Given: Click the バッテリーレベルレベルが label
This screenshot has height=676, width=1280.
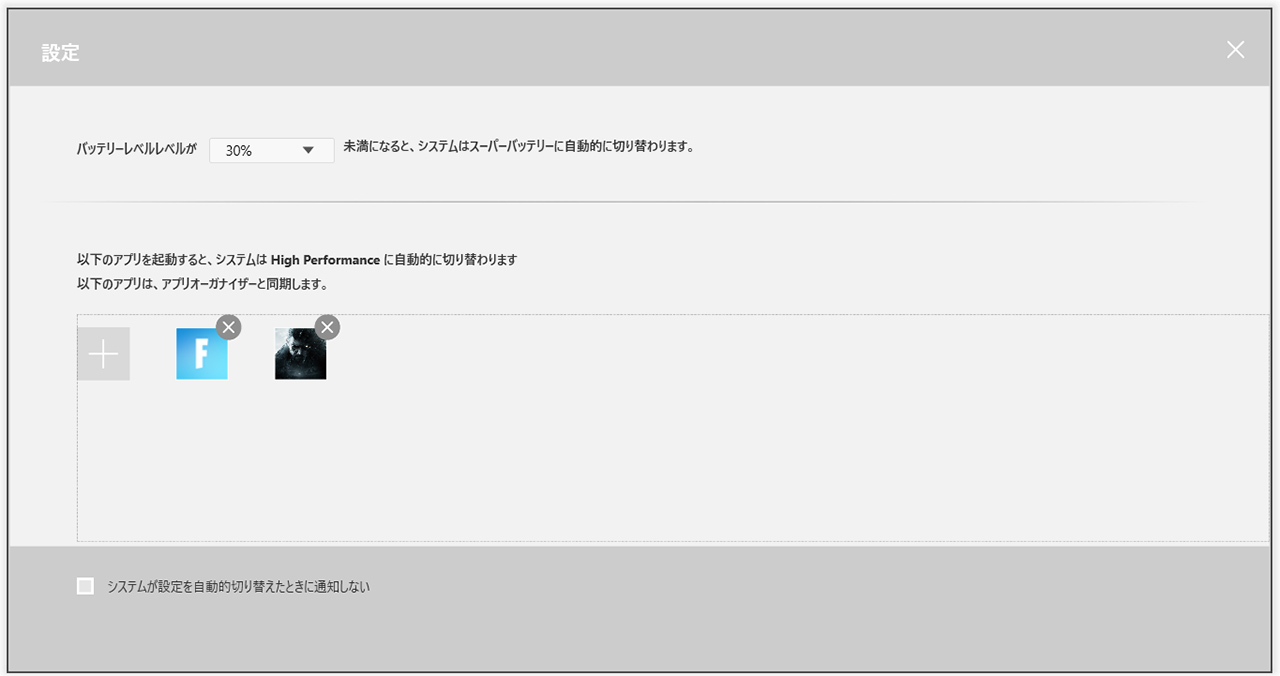Looking at the screenshot, I should 137,150.
